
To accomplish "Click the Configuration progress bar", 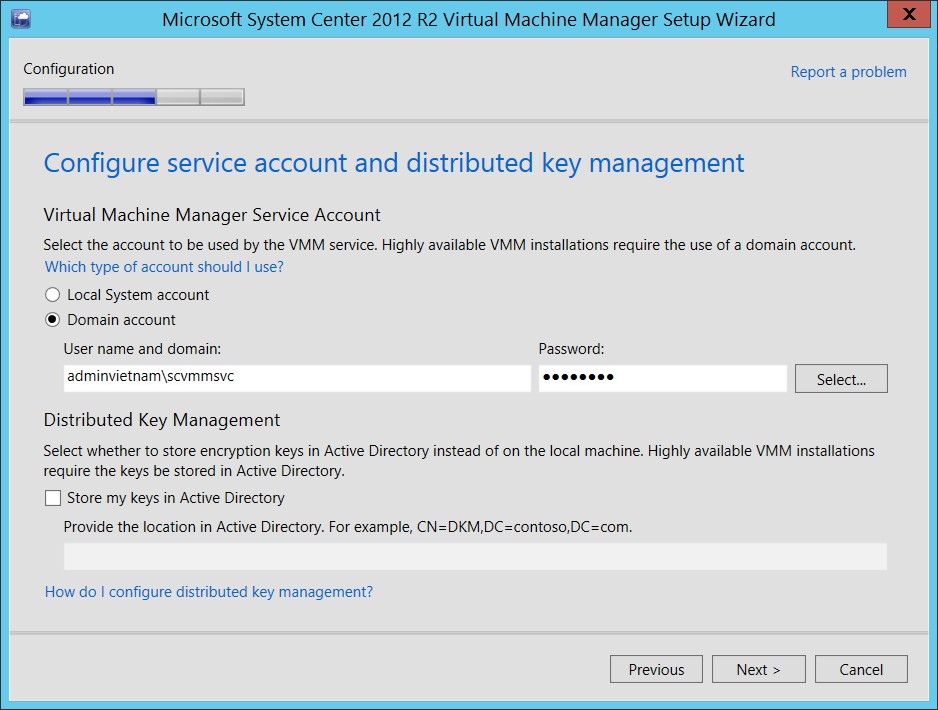I will coord(134,97).
